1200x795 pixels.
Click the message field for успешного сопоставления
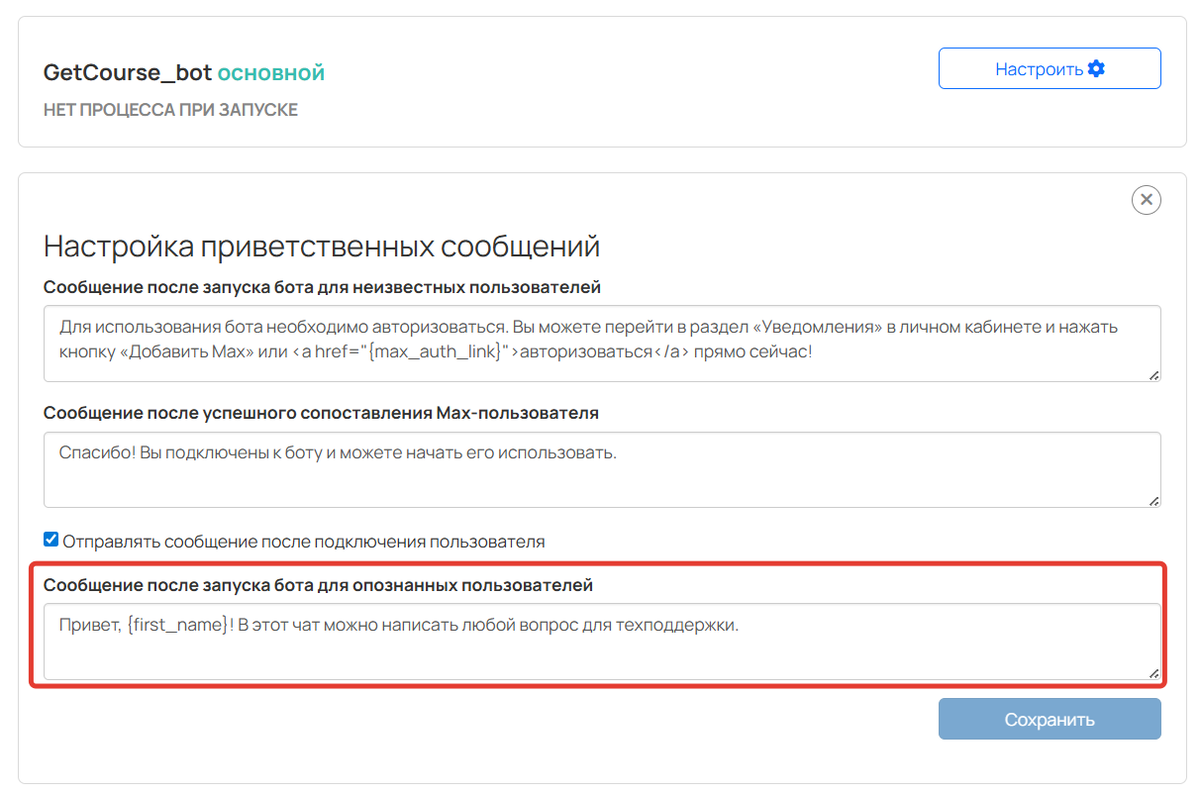600,468
